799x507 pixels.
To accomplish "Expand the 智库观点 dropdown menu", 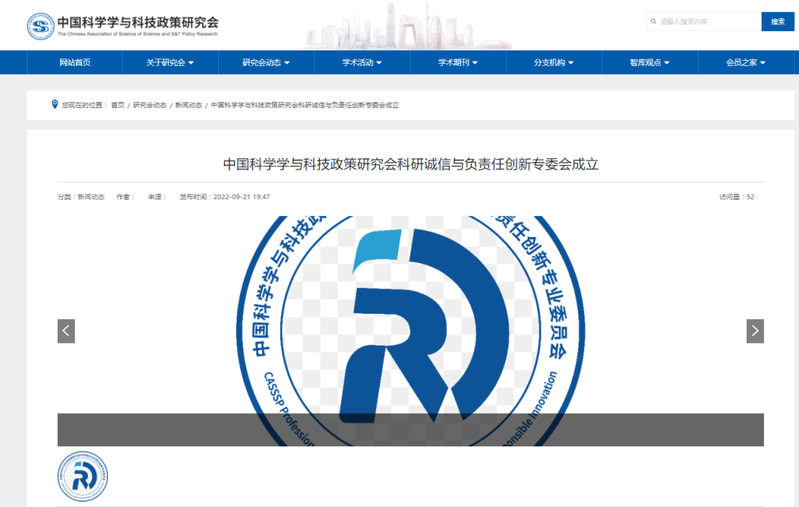I will click(649, 62).
